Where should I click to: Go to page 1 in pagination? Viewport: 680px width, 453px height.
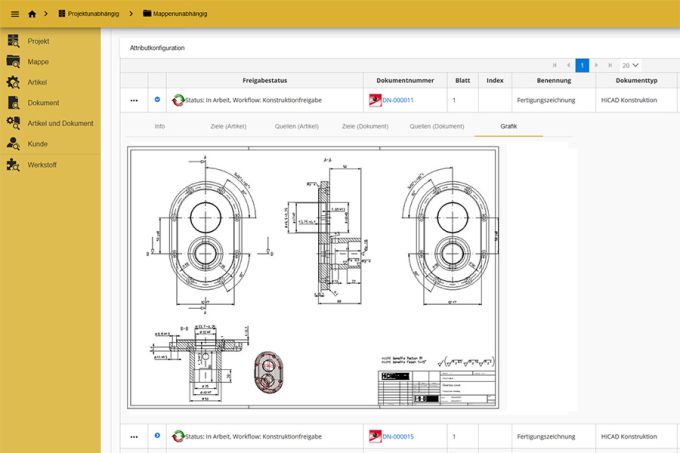582,64
